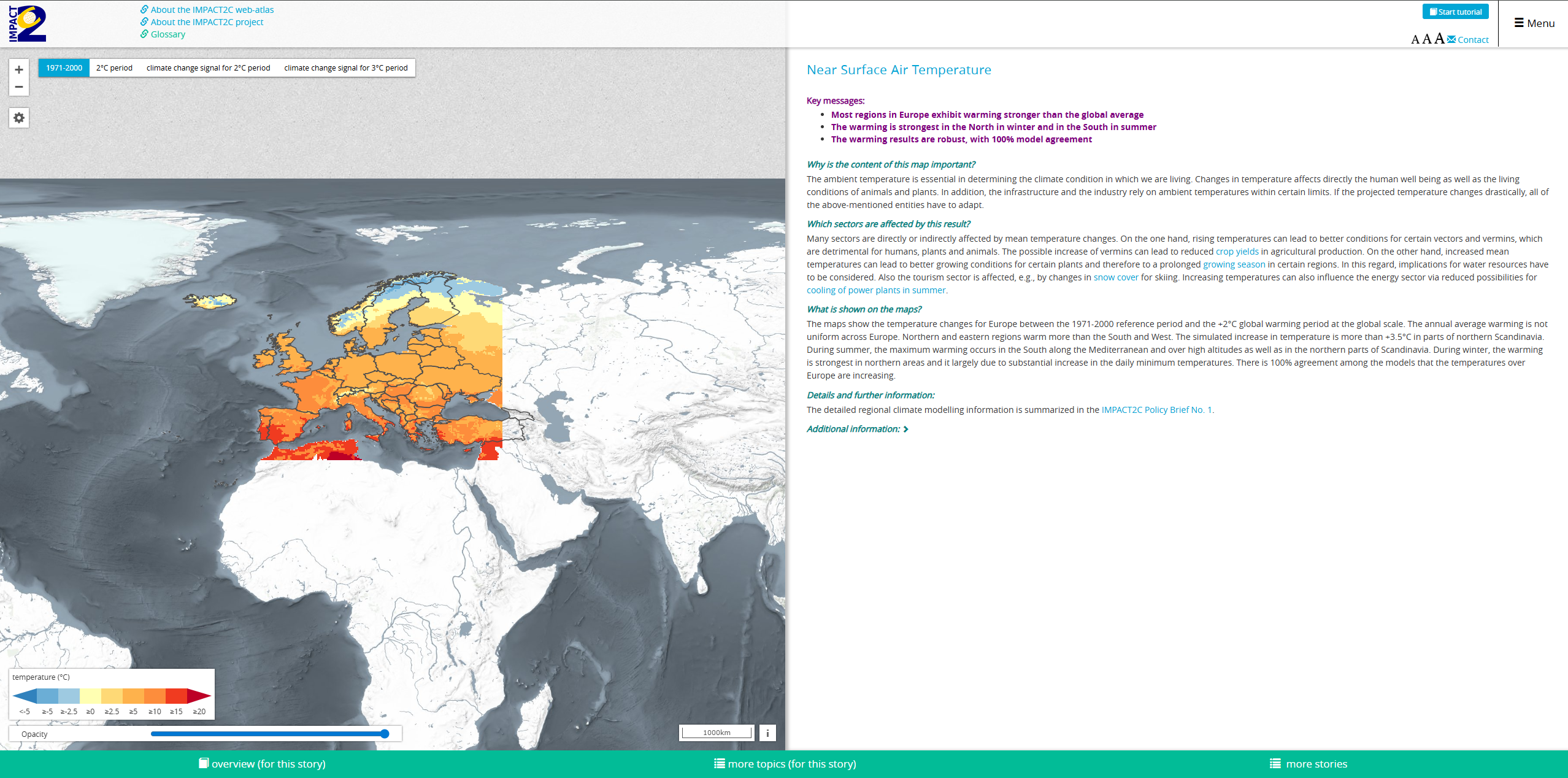Follow the growing season link
Viewport: 1568px width, 778px height.
(1234, 264)
